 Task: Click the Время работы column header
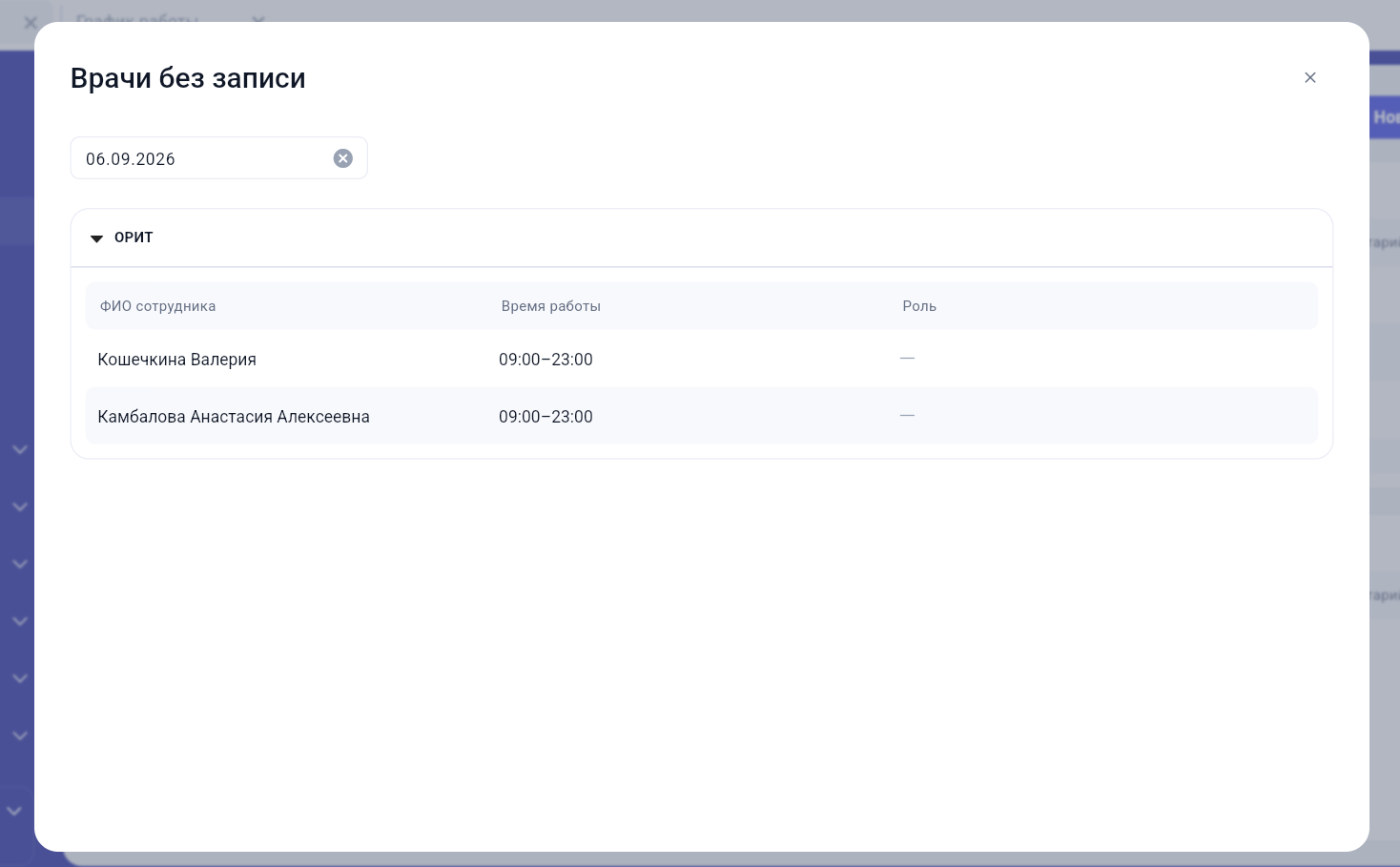pyautogui.click(x=551, y=306)
